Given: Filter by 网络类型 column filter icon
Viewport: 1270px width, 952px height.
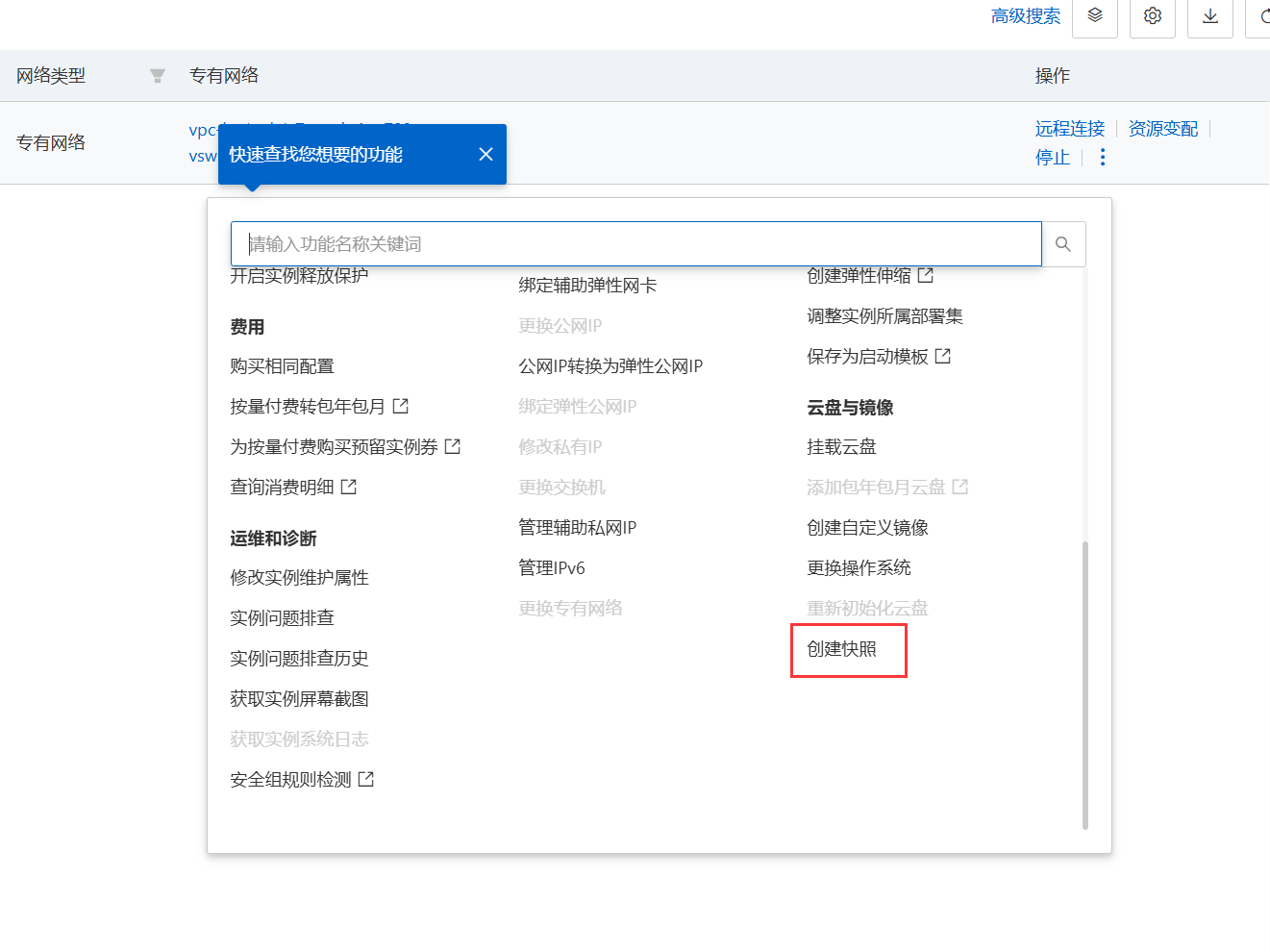Looking at the screenshot, I should click(158, 76).
